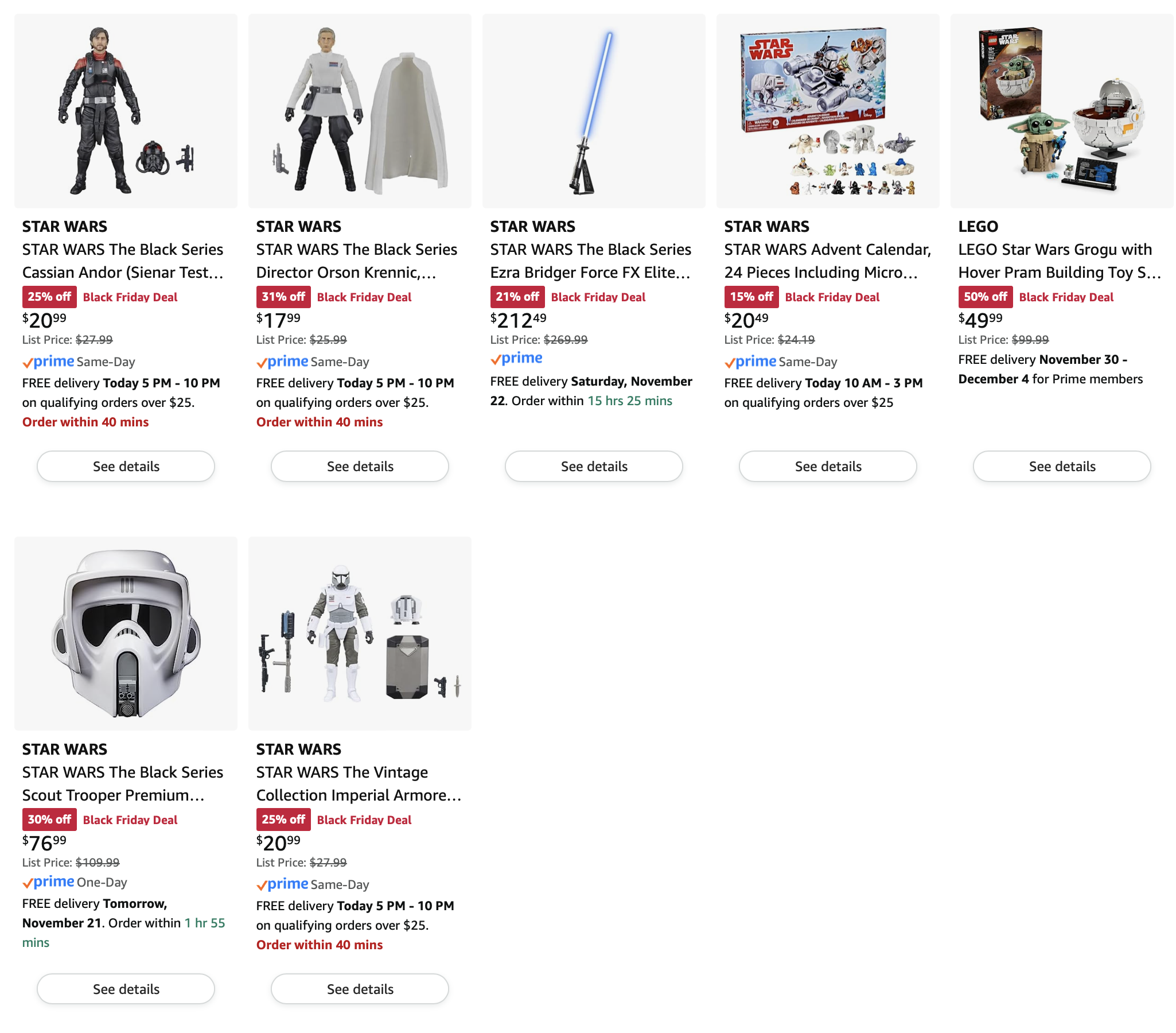Click the Director Orson Krennic figure image
The height and width of the screenshot is (1033, 1176).
click(360, 111)
